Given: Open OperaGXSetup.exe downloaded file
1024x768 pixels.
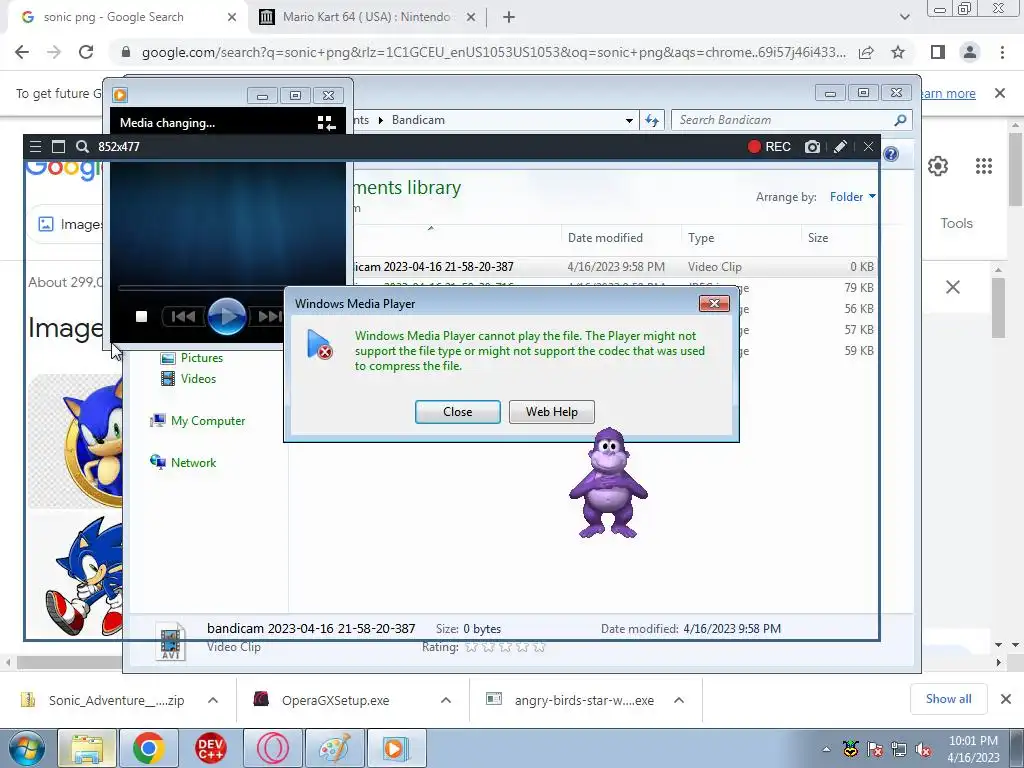Looking at the screenshot, I should point(336,701).
